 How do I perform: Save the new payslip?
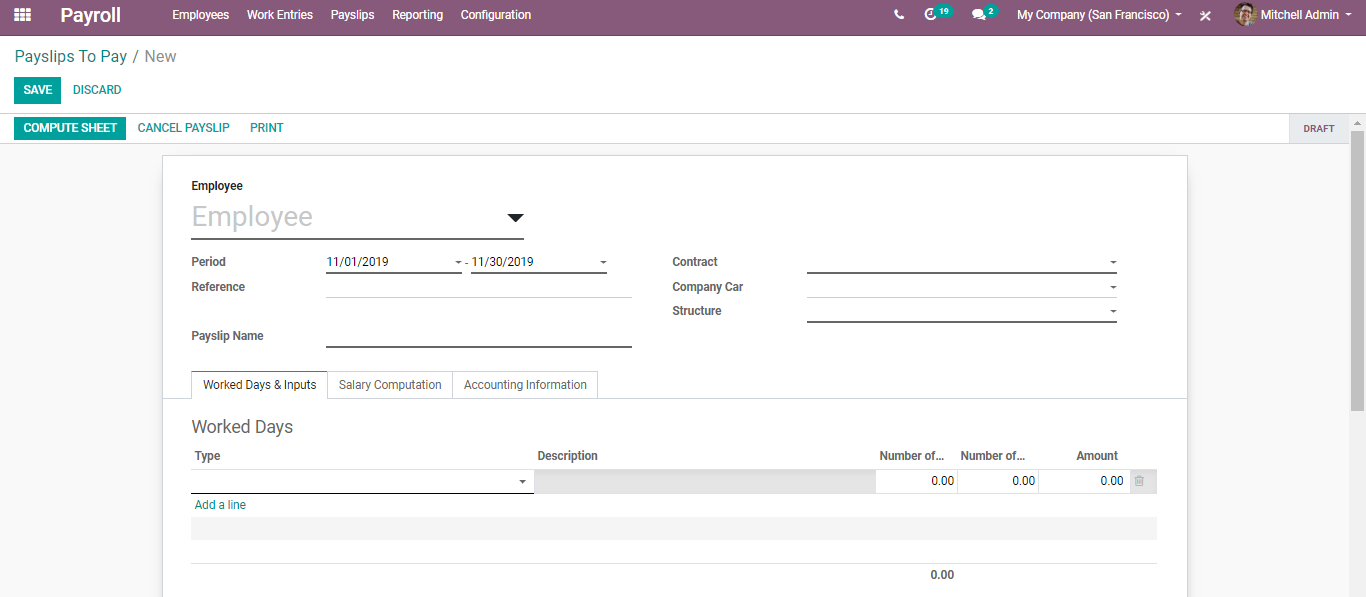coord(37,90)
